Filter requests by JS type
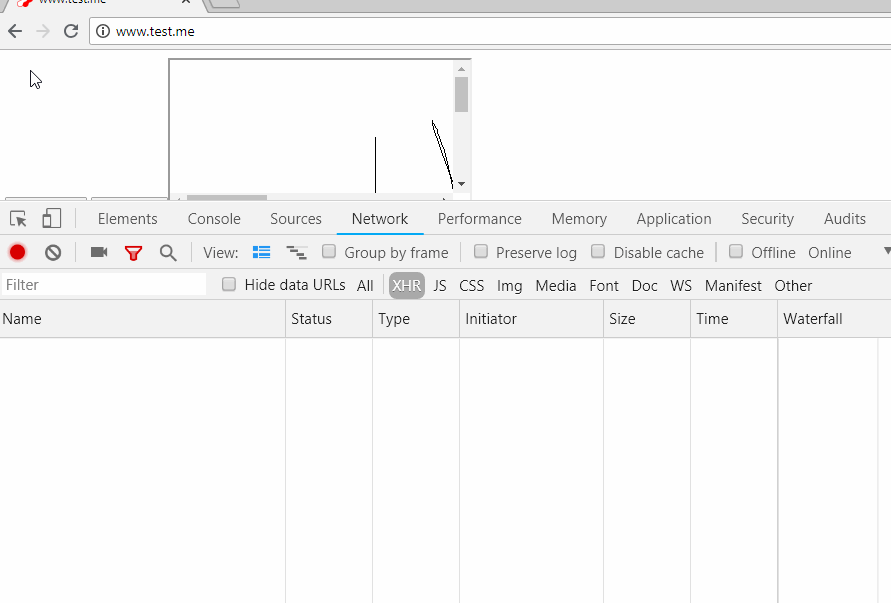The height and width of the screenshot is (603, 891). click(x=440, y=285)
